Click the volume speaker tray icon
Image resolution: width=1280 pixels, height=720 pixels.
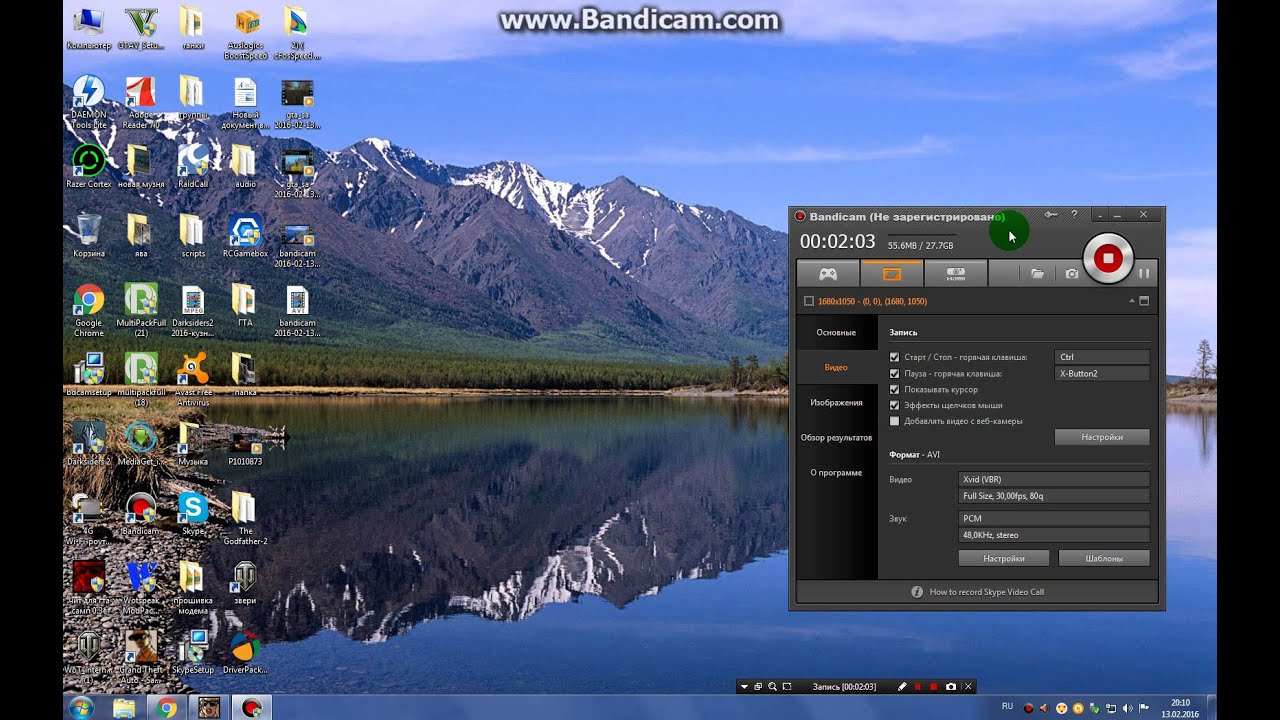(x=1128, y=708)
